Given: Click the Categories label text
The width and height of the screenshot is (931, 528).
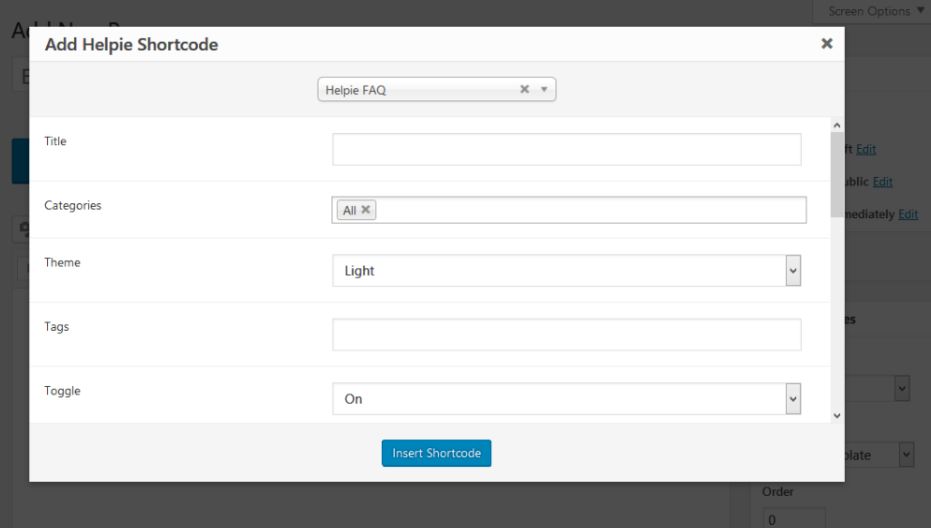Looking at the screenshot, I should click(72, 205).
